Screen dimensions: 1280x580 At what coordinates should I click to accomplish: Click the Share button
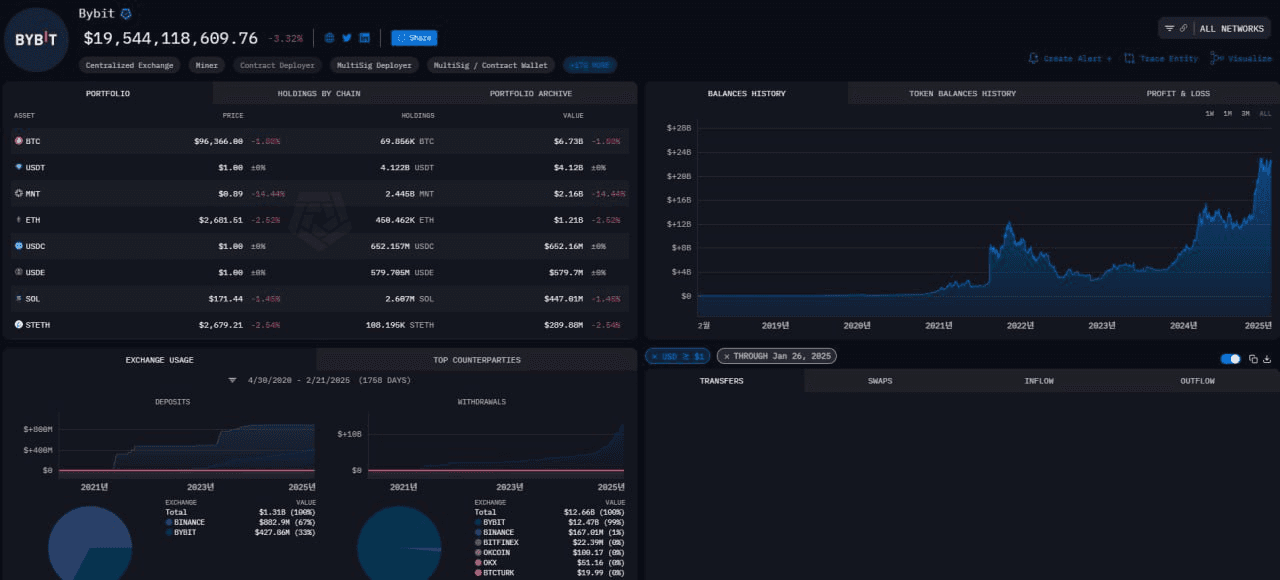tap(414, 38)
